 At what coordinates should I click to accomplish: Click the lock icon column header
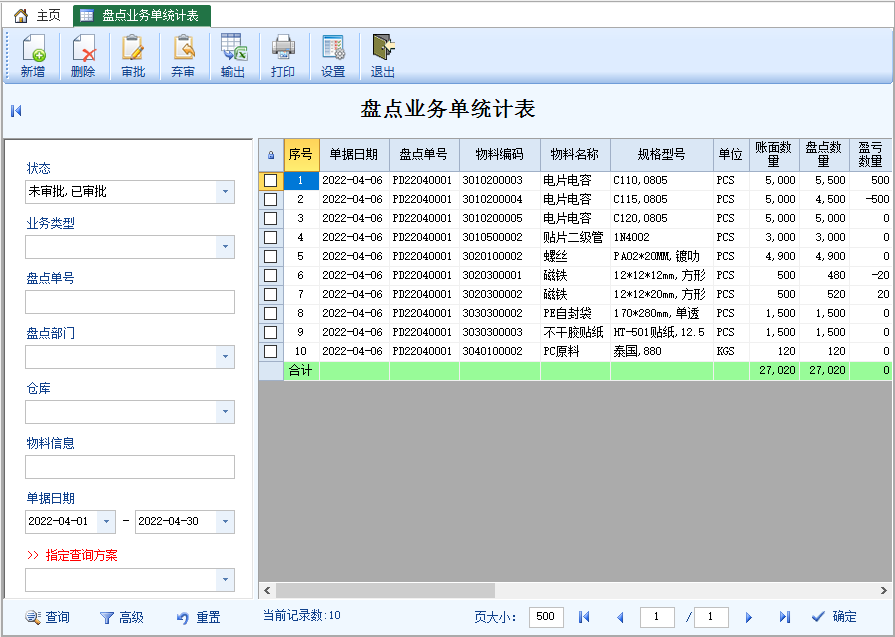click(x=271, y=155)
